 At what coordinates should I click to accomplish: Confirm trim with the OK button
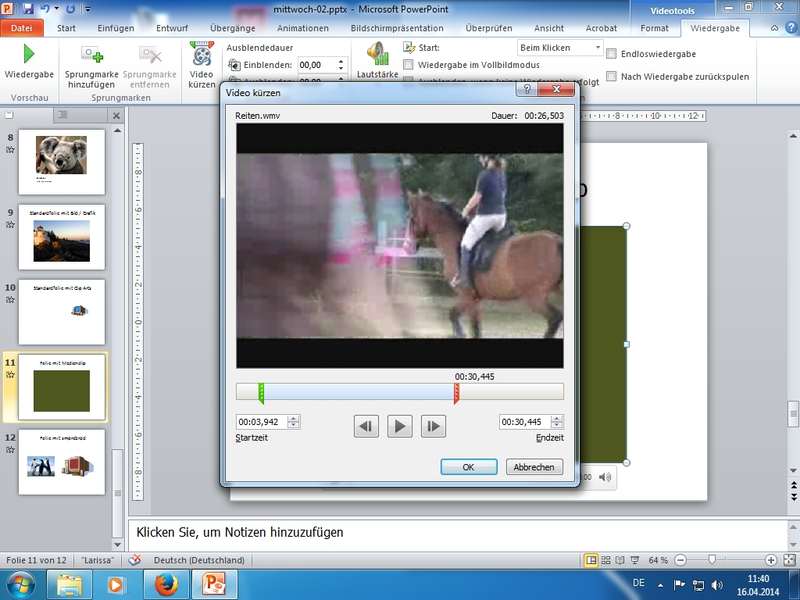pyautogui.click(x=468, y=467)
